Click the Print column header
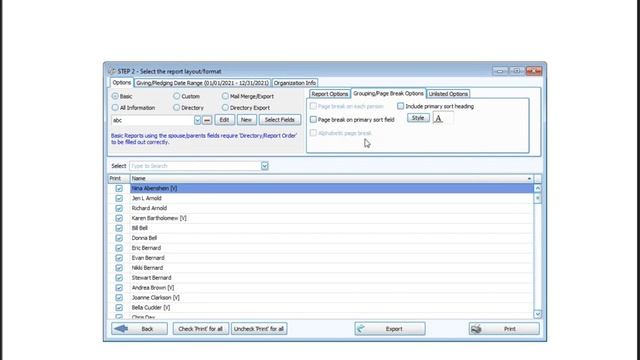 119,179
